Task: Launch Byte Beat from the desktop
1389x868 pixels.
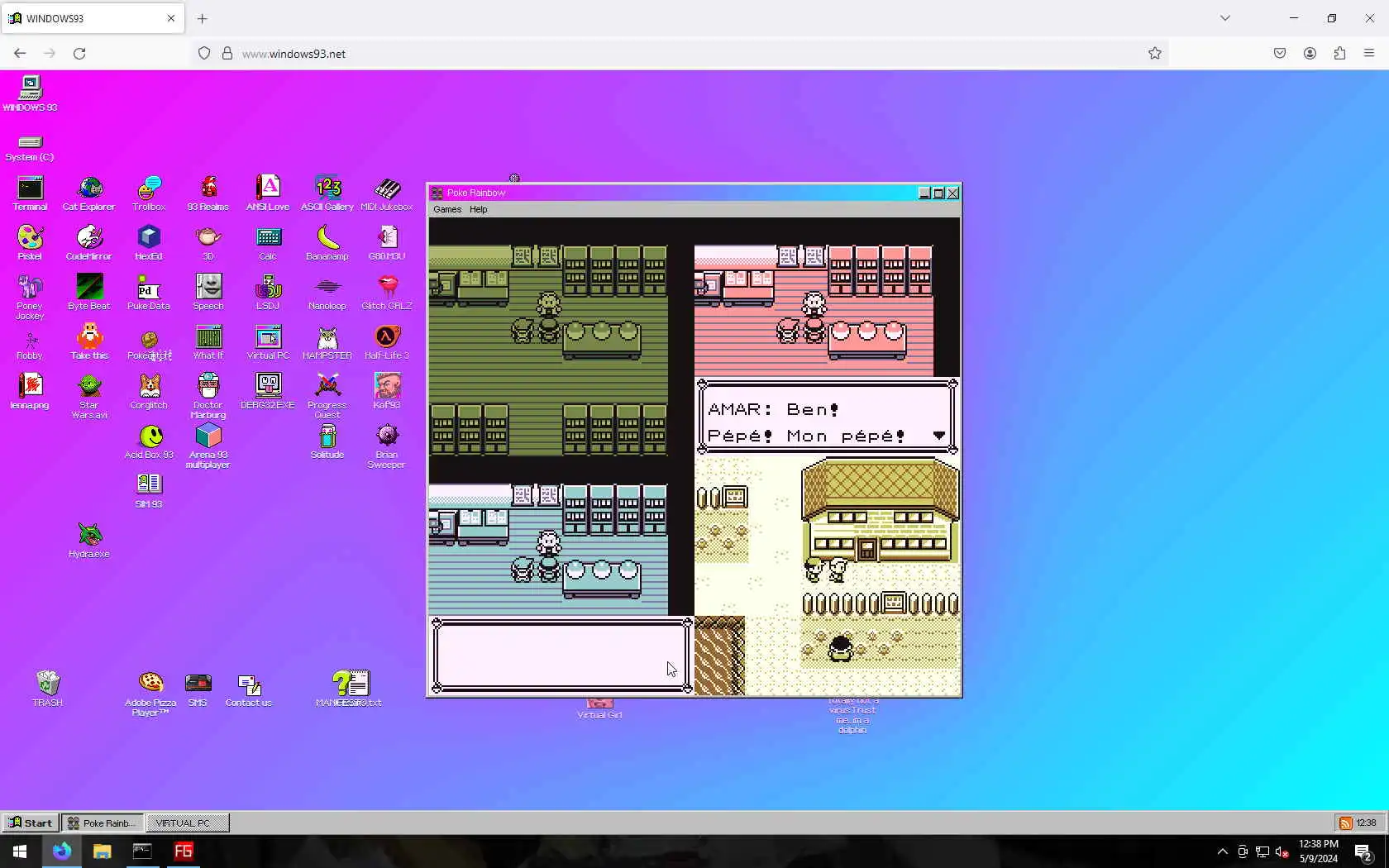Action: click(89, 293)
